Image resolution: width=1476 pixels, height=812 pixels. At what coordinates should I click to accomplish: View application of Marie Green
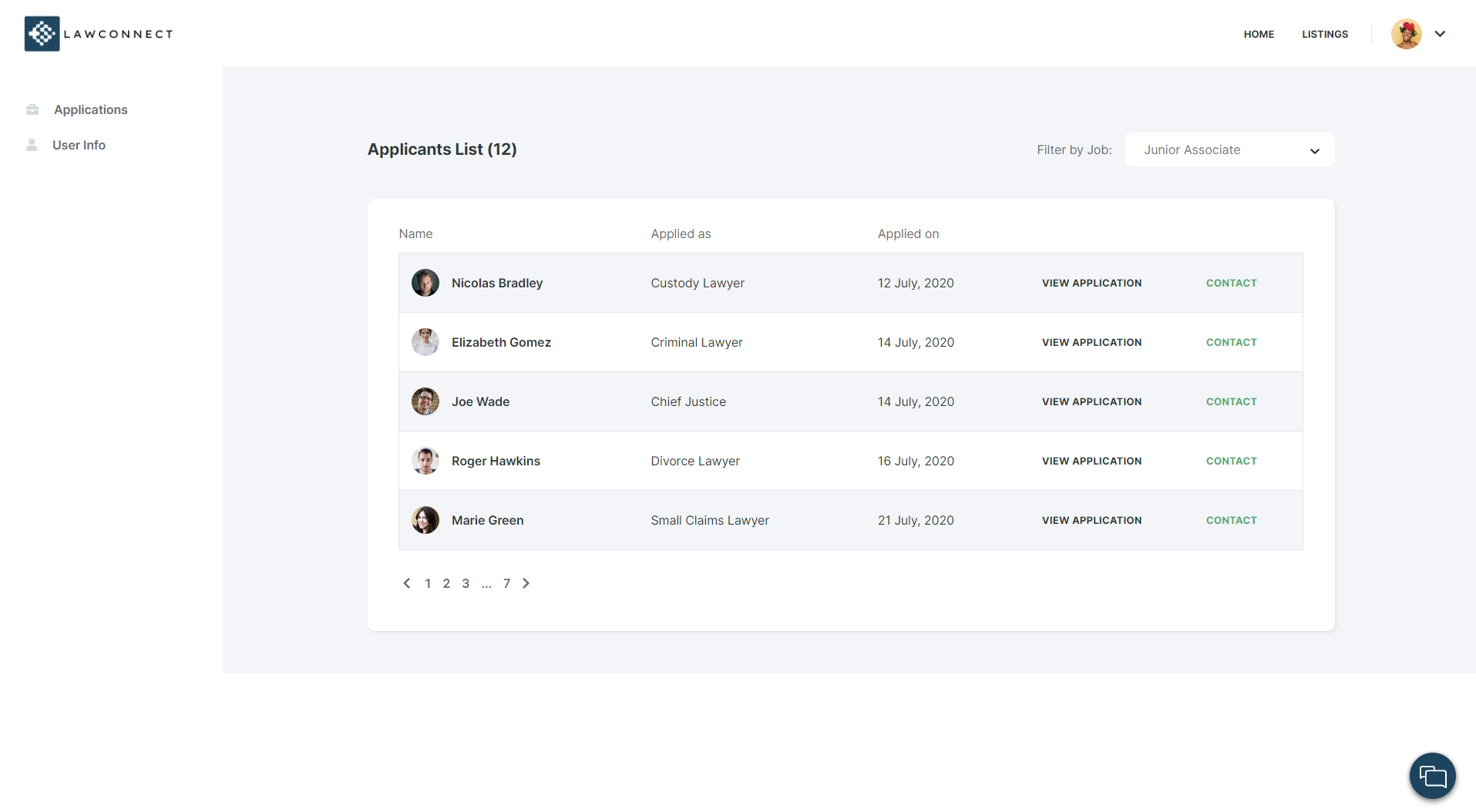pyautogui.click(x=1091, y=520)
